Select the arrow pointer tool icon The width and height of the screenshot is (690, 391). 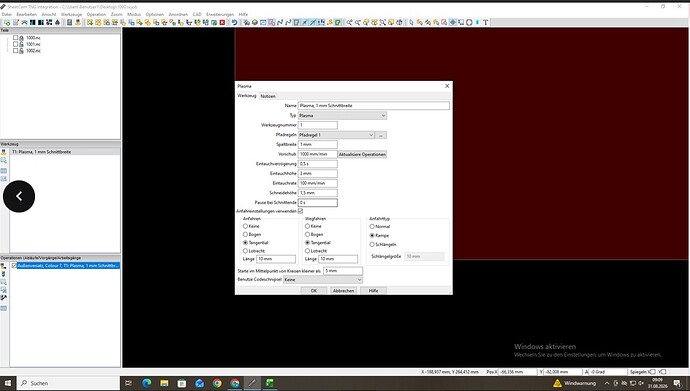pyautogui.click(x=411, y=22)
